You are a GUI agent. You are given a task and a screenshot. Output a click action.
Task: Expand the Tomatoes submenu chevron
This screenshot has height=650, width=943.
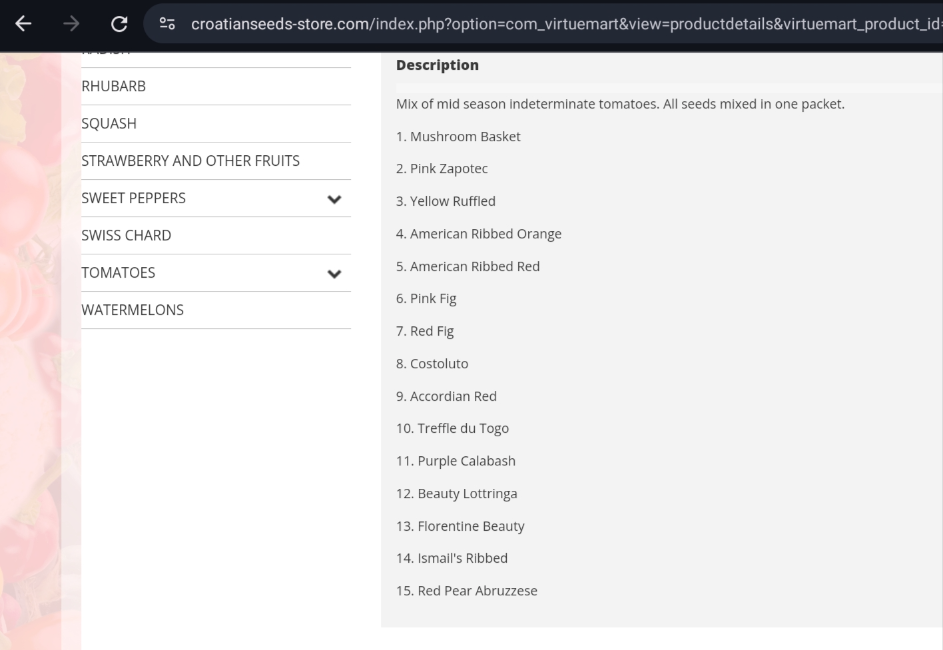point(334,273)
